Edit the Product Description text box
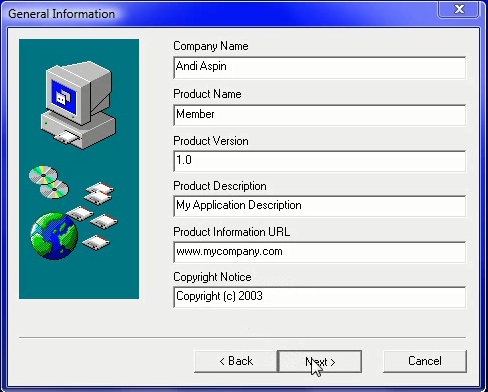The image size is (488, 392). pos(319,206)
